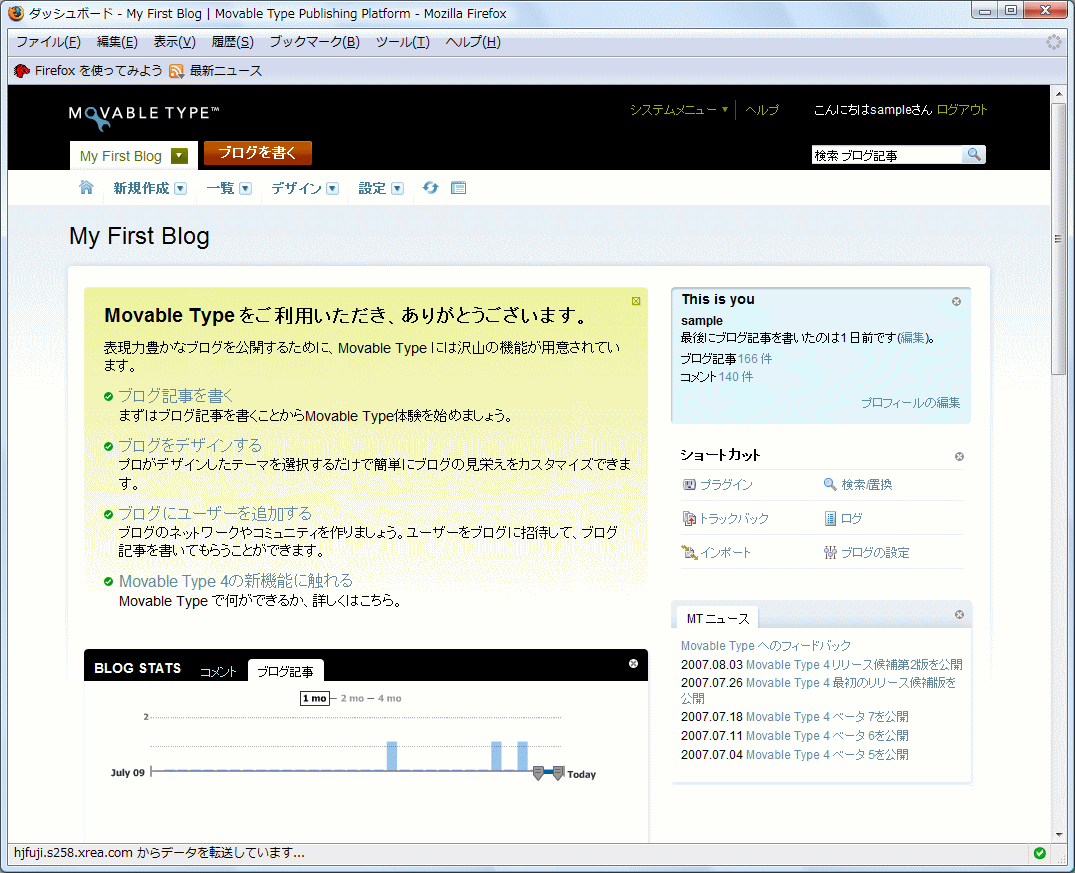Click the トラックバック shortcut icon
This screenshot has width=1075, height=873.
tap(689, 518)
